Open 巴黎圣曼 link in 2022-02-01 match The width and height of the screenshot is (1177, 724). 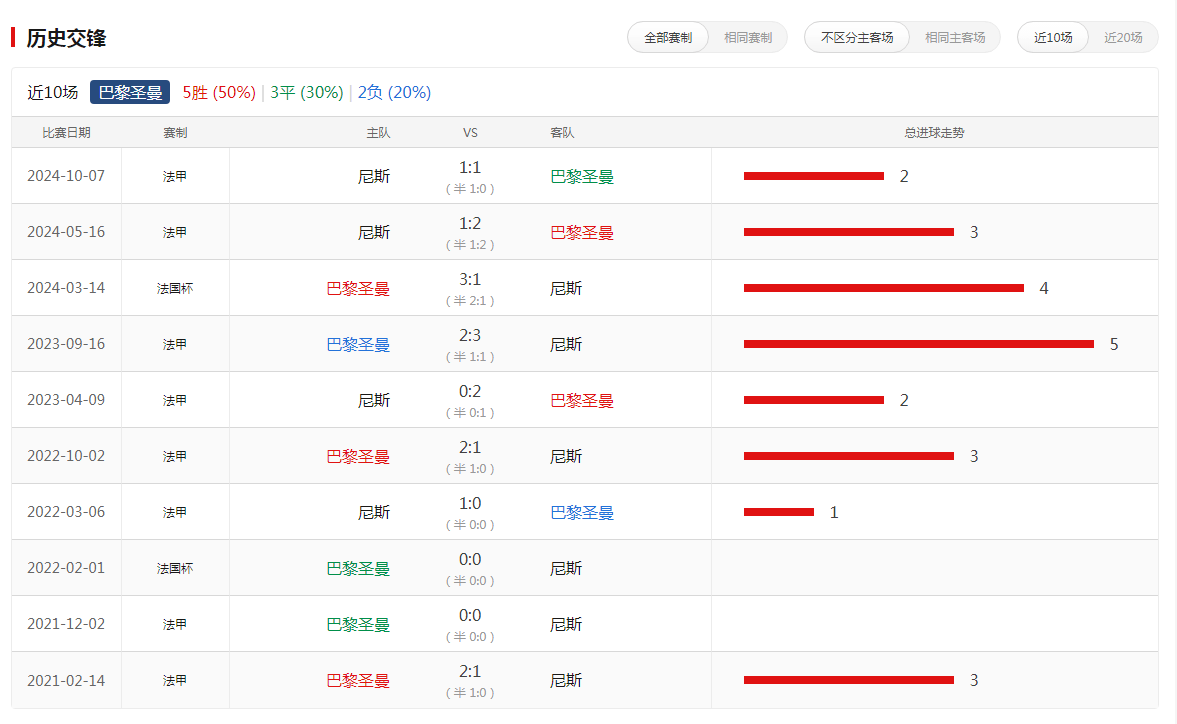(358, 569)
